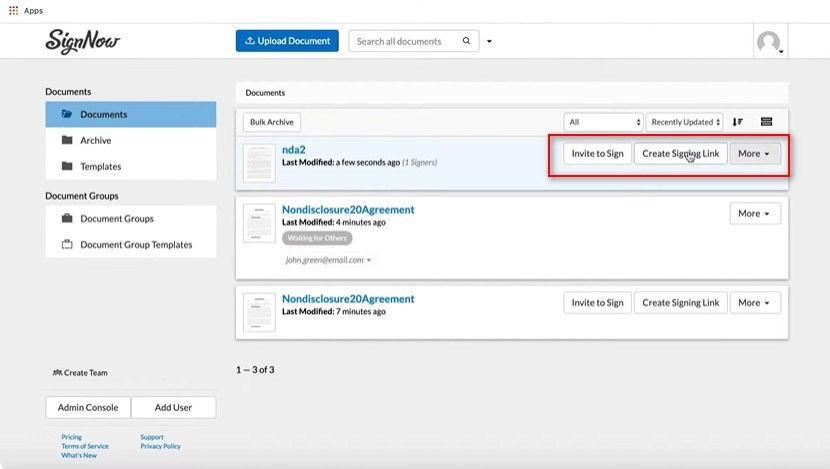Select Document Groups in sidebar
This screenshot has height=469, width=830.
point(116,219)
